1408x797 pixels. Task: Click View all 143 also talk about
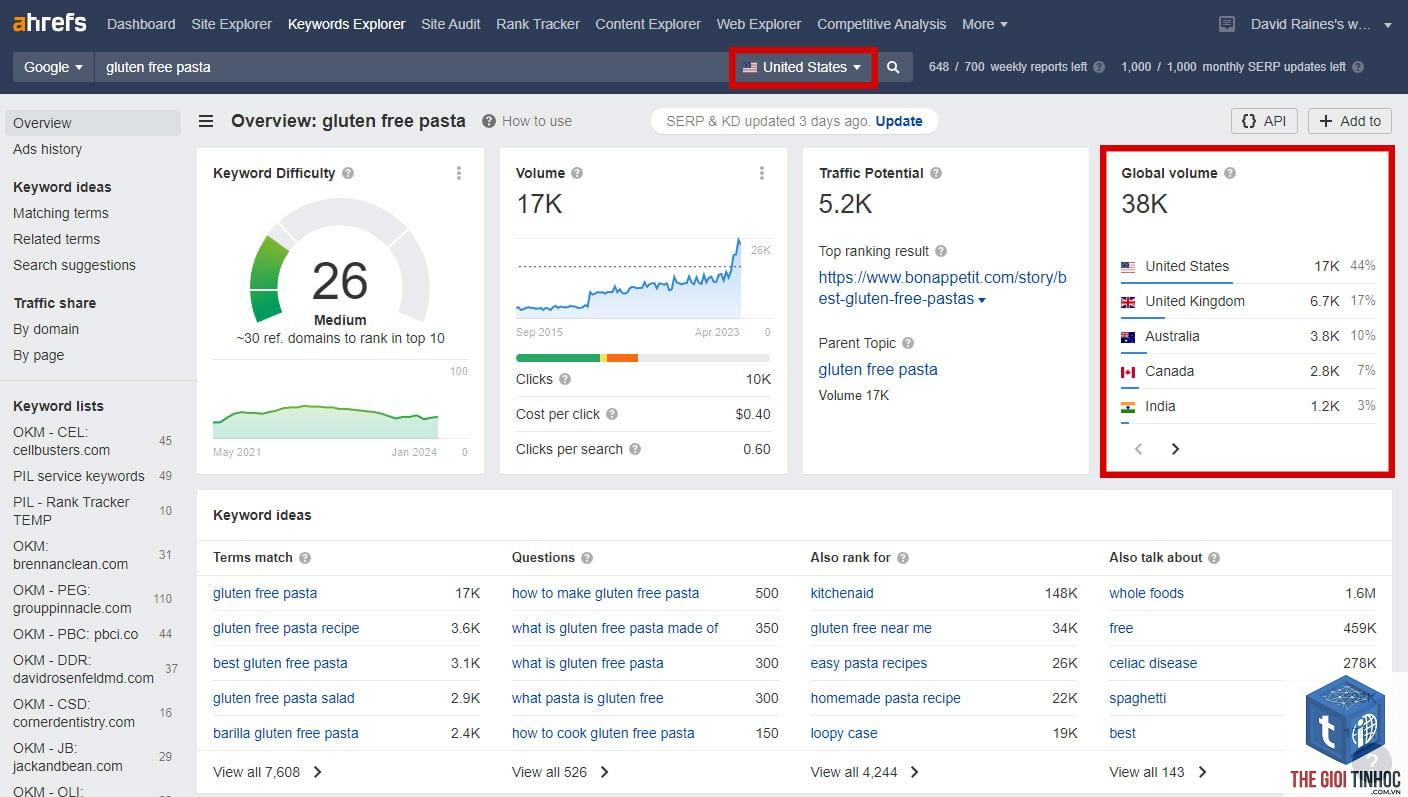point(1158,772)
